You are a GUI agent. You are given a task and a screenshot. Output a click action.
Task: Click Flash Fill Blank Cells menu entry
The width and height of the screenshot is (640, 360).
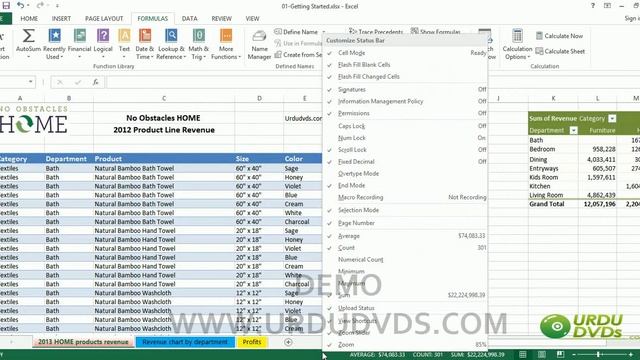[x=406, y=64]
